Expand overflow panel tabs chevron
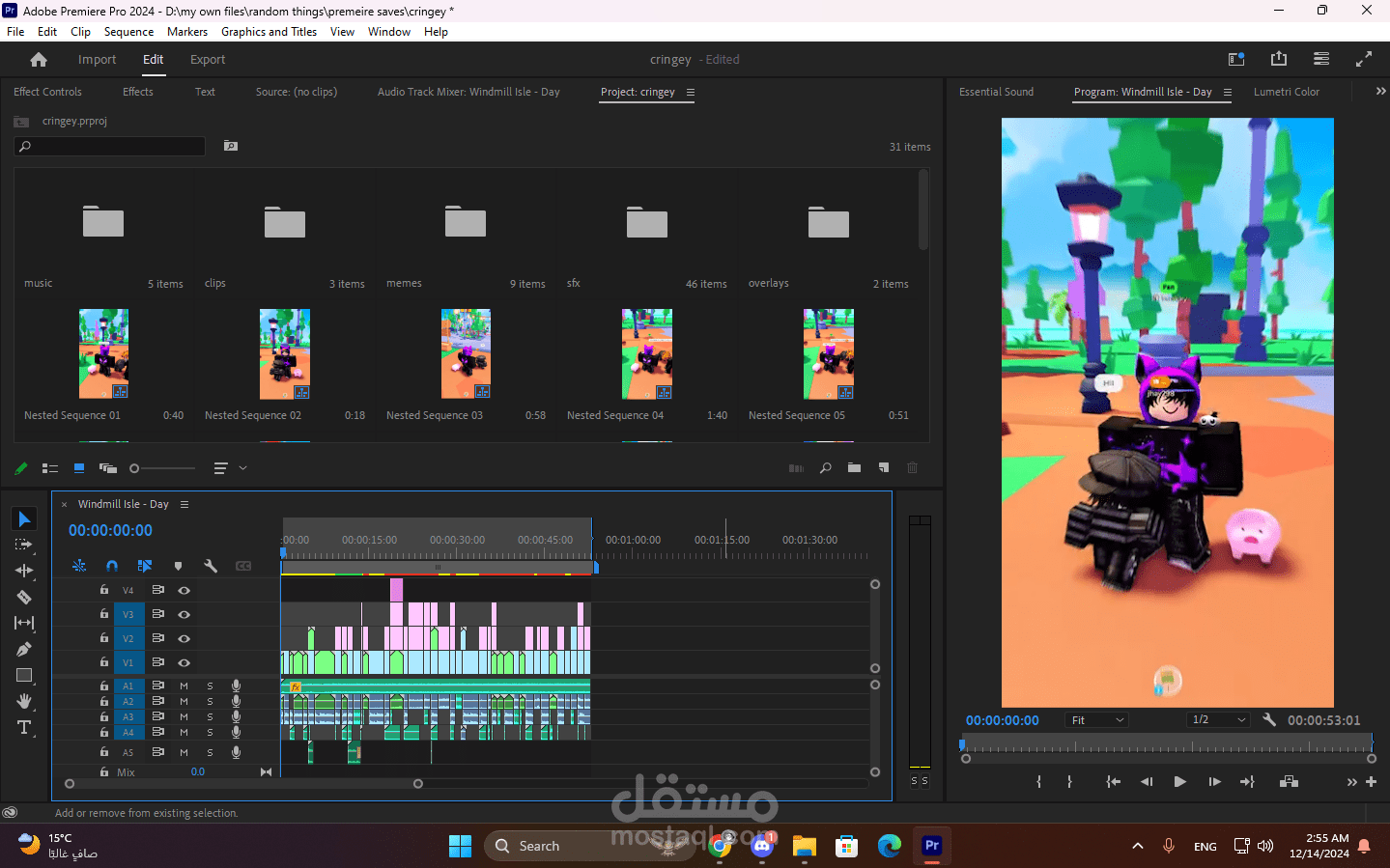Image resolution: width=1390 pixels, height=868 pixels. pyautogui.click(x=1380, y=91)
